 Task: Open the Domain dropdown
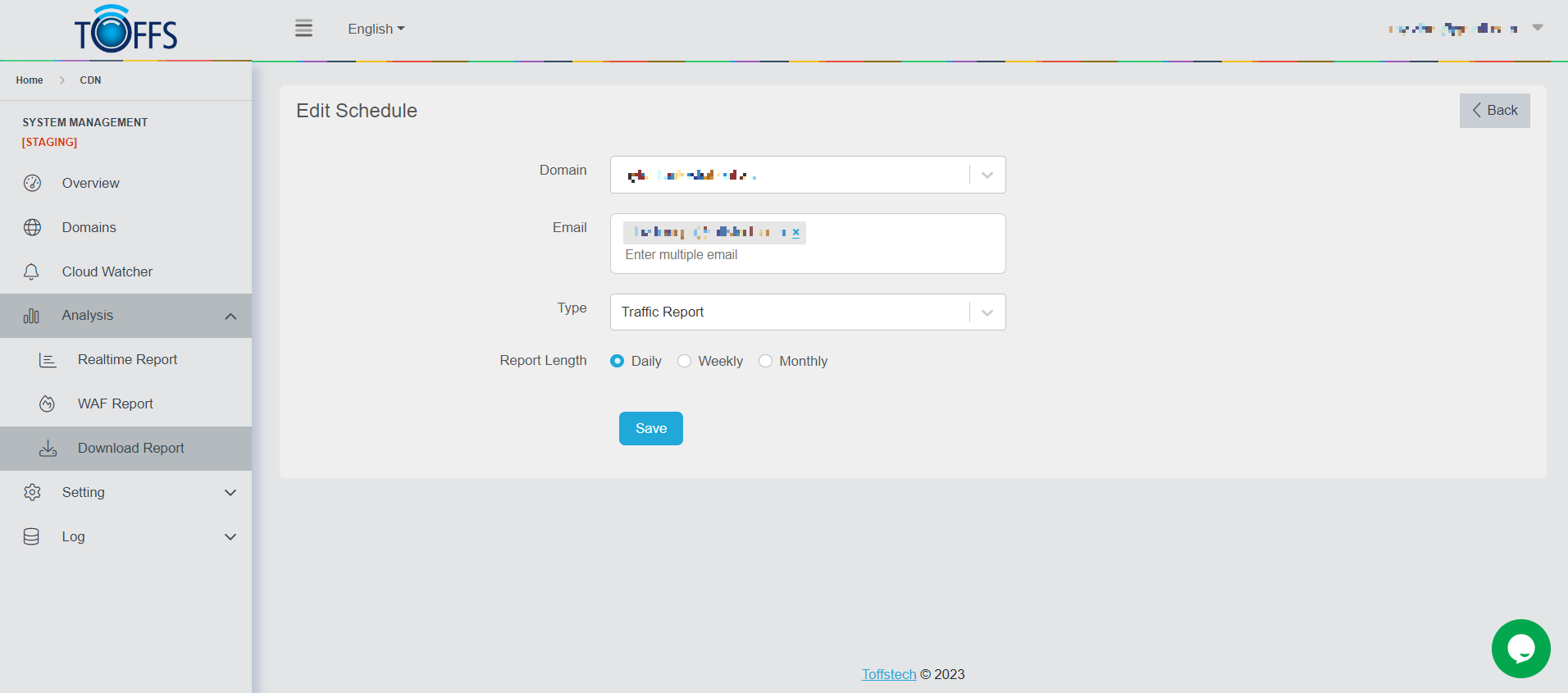pyautogui.click(x=987, y=175)
